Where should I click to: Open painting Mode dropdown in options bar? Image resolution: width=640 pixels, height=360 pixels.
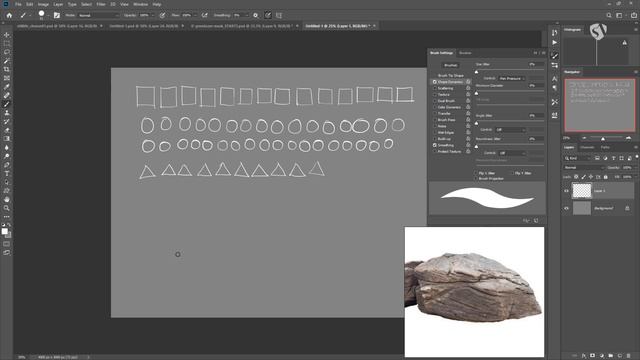click(98, 16)
